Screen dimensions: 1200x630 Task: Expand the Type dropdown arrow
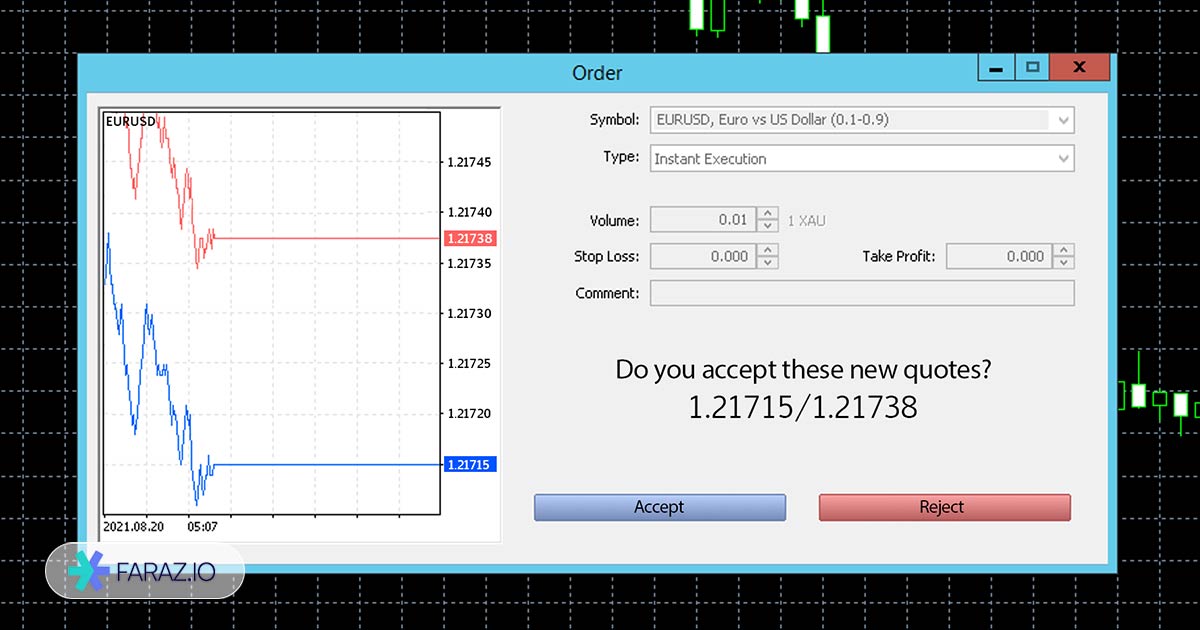click(1063, 158)
